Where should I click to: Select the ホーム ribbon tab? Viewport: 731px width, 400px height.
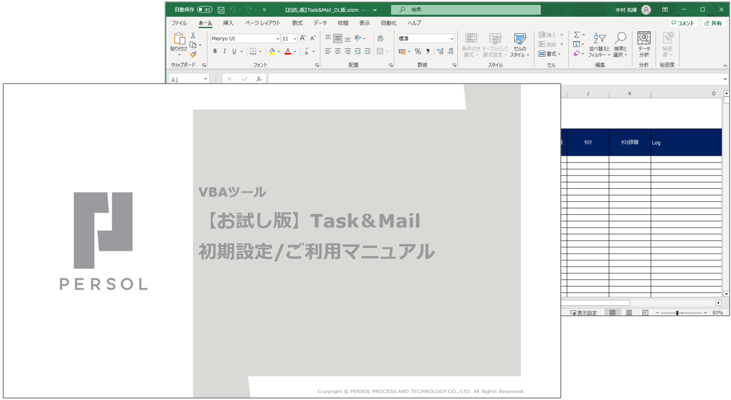[205, 23]
